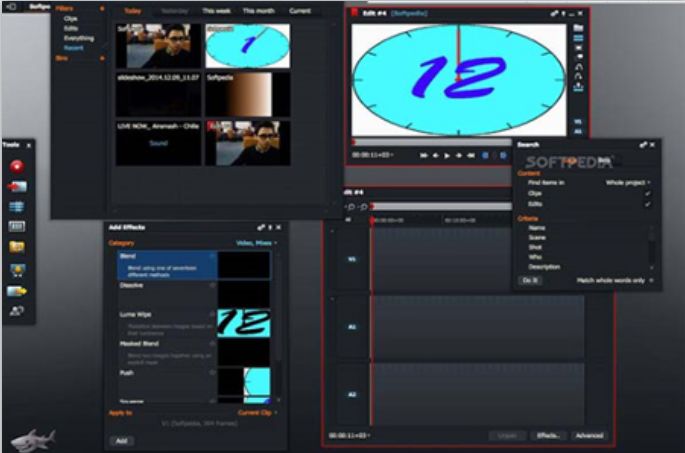Click the top icon in viewer side strip
The width and height of the screenshot is (685, 453).
[x=578, y=28]
